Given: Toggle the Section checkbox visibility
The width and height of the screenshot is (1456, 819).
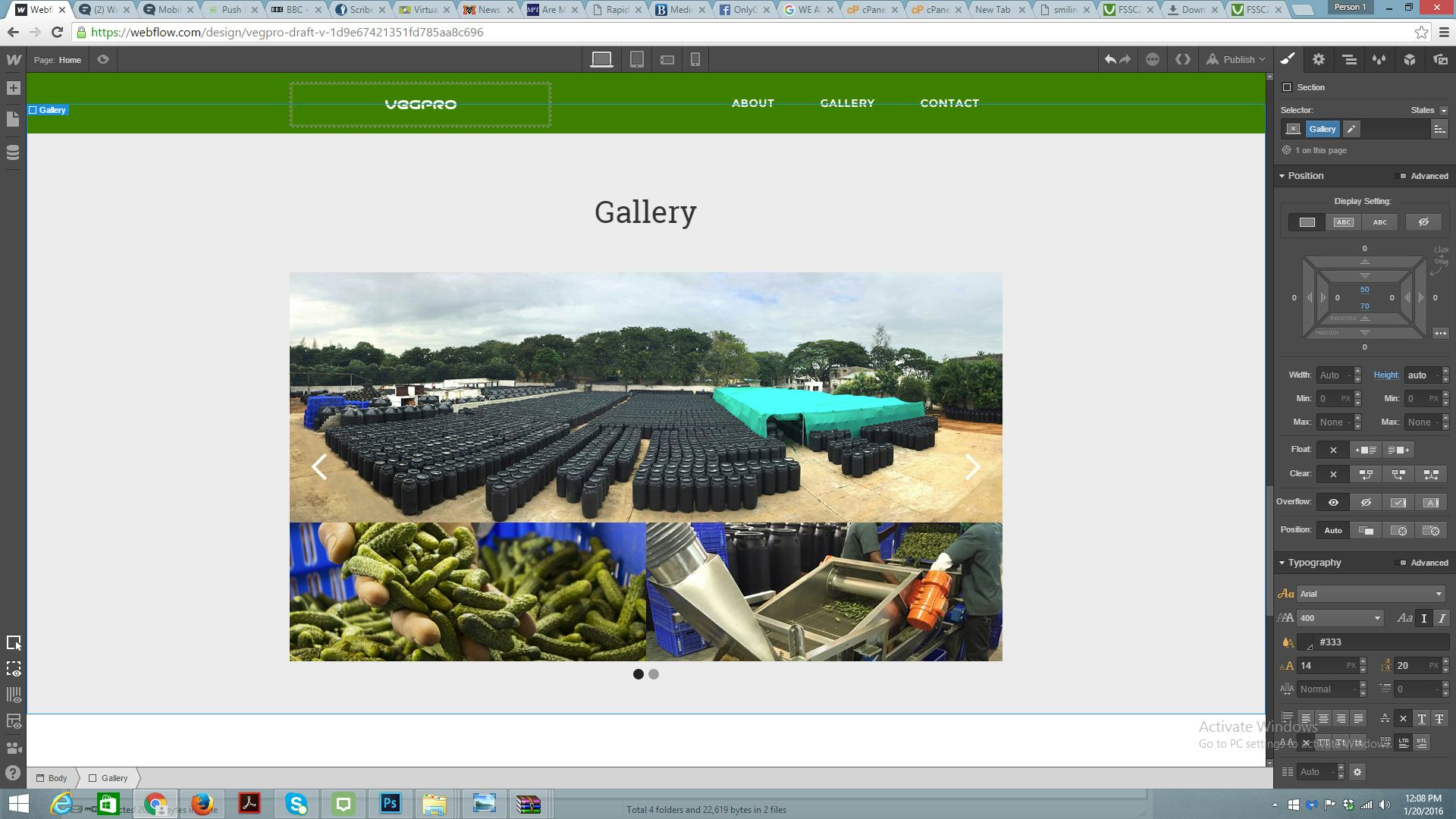Looking at the screenshot, I should coord(1287,87).
